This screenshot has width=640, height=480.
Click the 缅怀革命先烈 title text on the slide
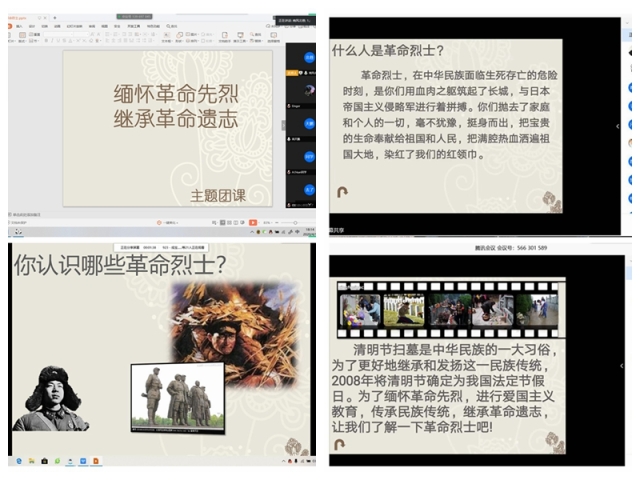click(176, 94)
